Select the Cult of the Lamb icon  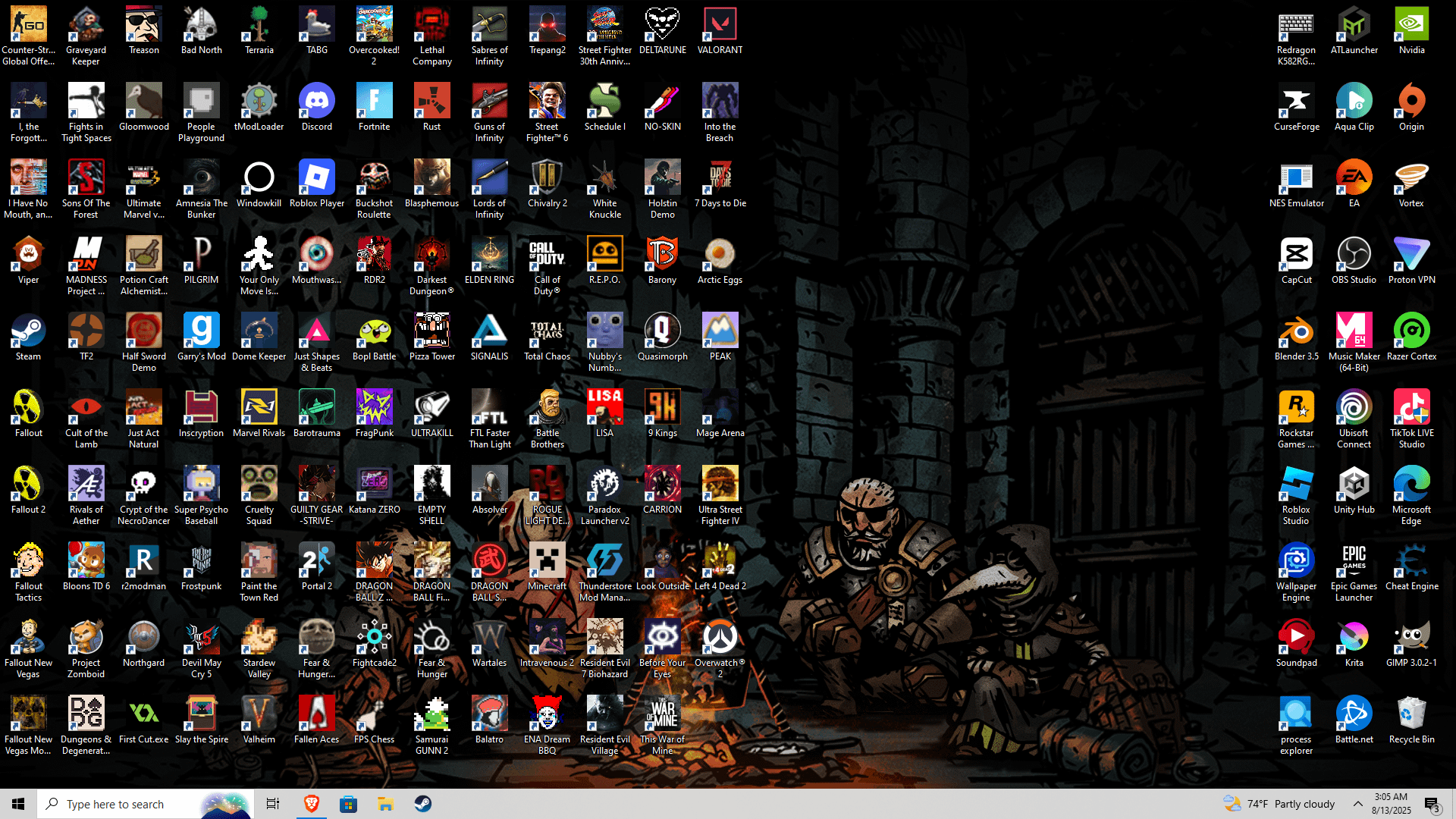pos(86,419)
